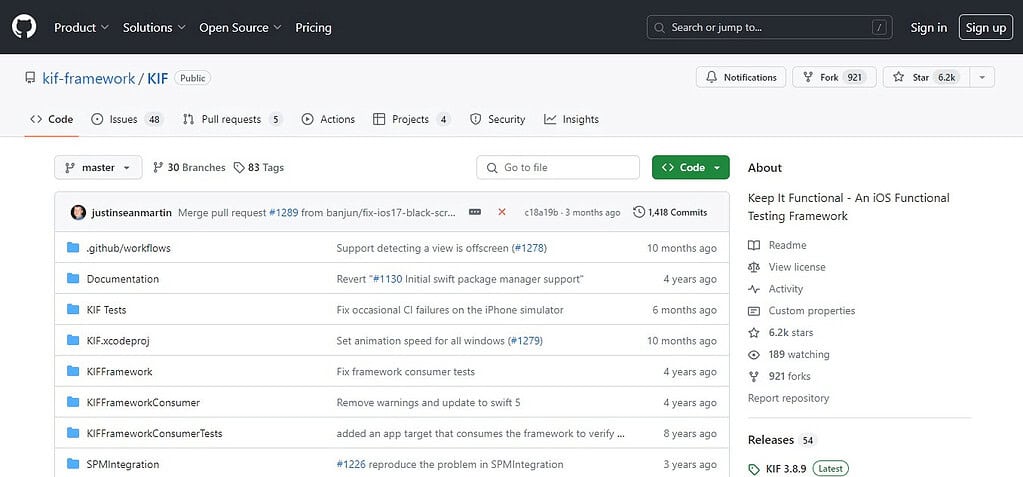Click the Go to file search box
The width and height of the screenshot is (1023, 477).
coord(558,168)
